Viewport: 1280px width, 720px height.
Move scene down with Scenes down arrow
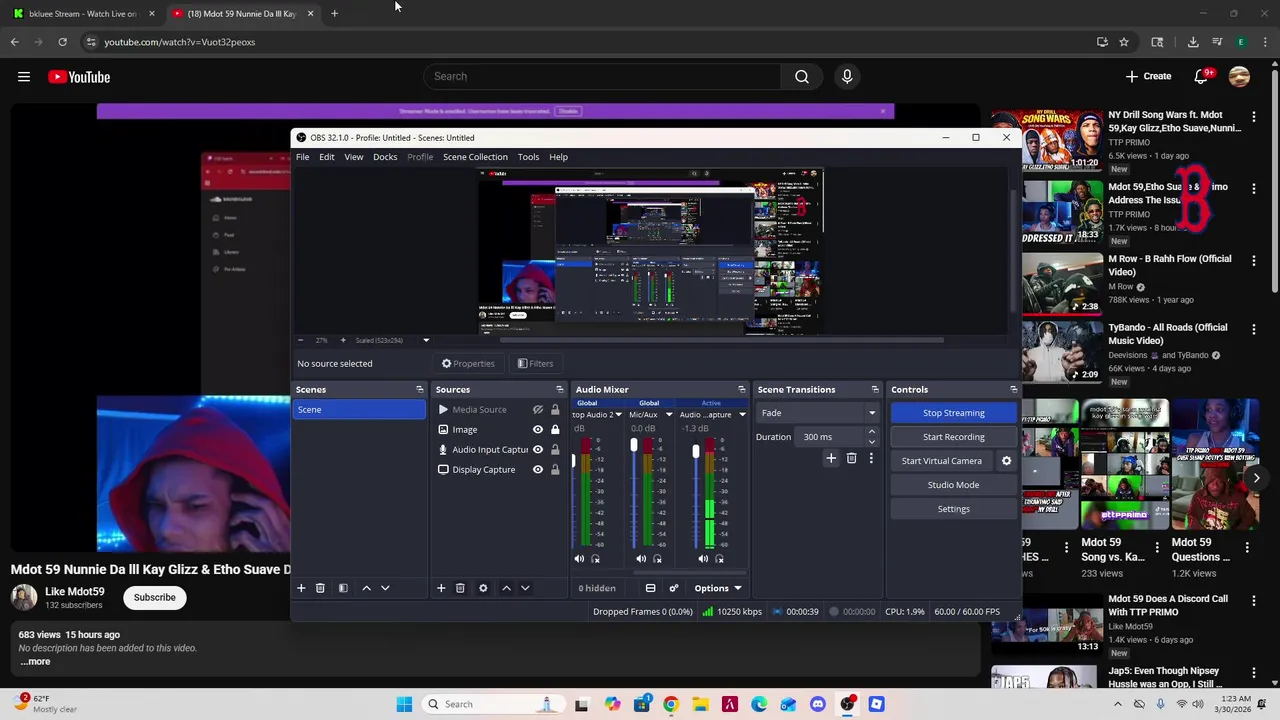385,588
